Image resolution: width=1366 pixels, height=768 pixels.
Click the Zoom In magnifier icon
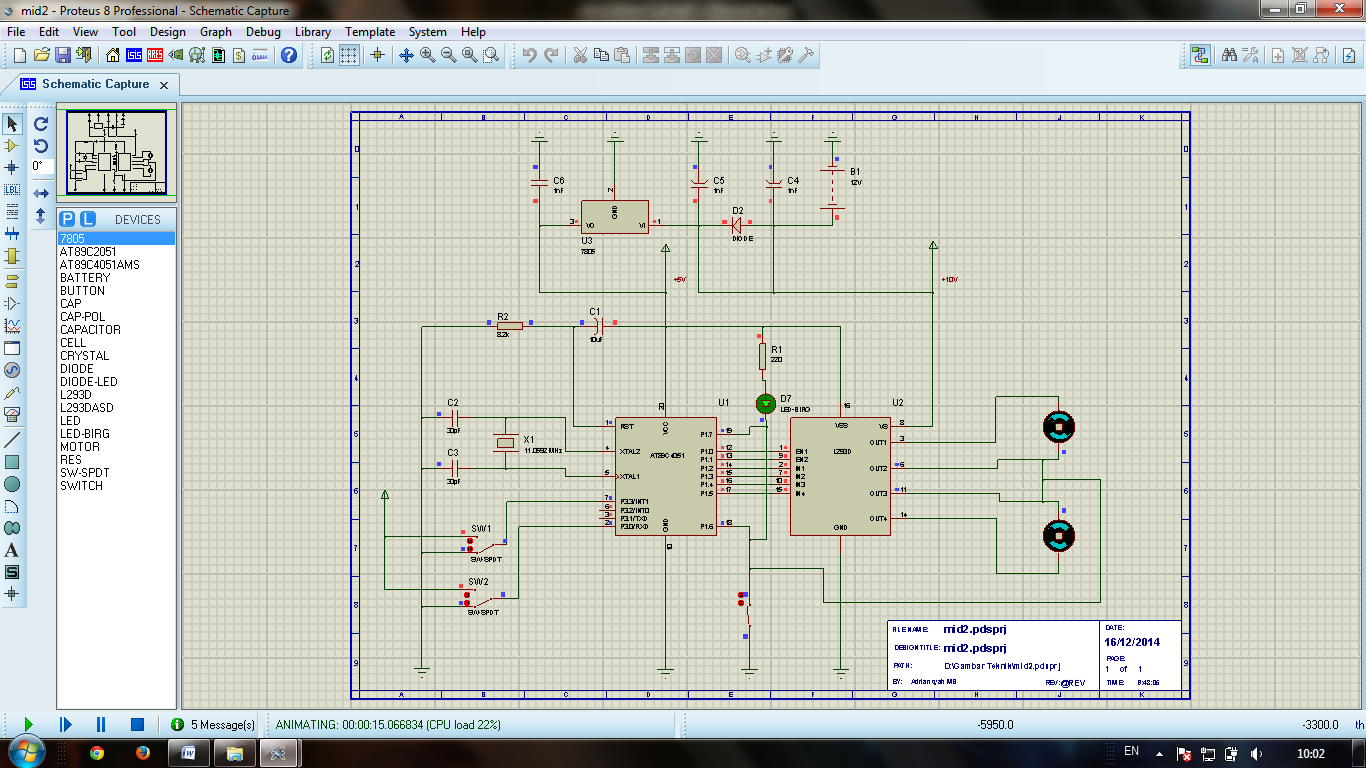coord(427,56)
